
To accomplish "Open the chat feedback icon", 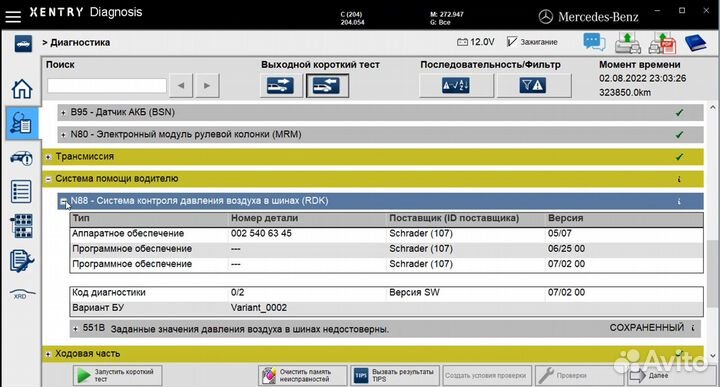I will [x=594, y=42].
